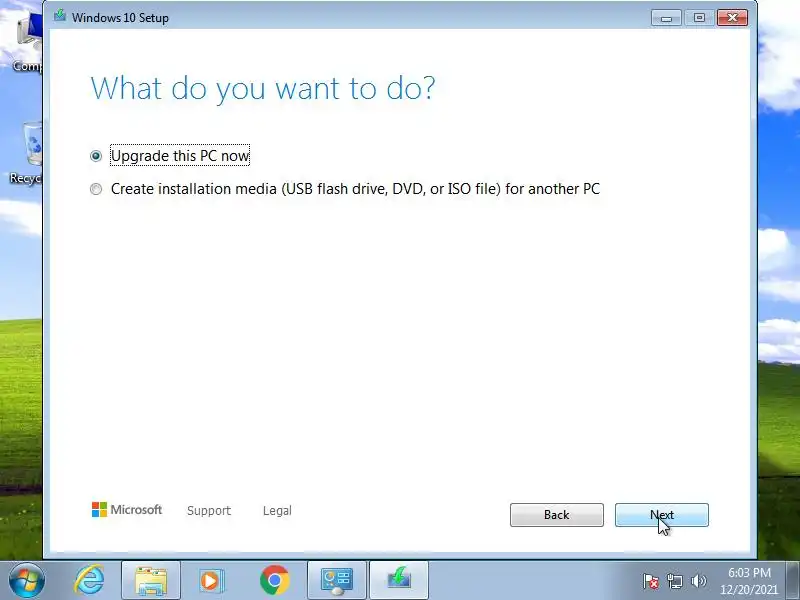
Task: Open the Action Center flag icon
Action: pos(651,581)
